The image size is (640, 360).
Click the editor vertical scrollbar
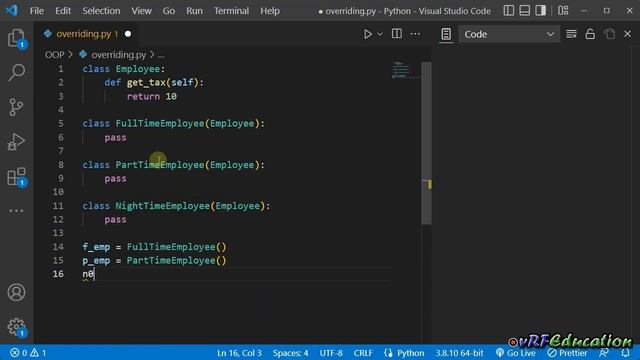click(427, 143)
